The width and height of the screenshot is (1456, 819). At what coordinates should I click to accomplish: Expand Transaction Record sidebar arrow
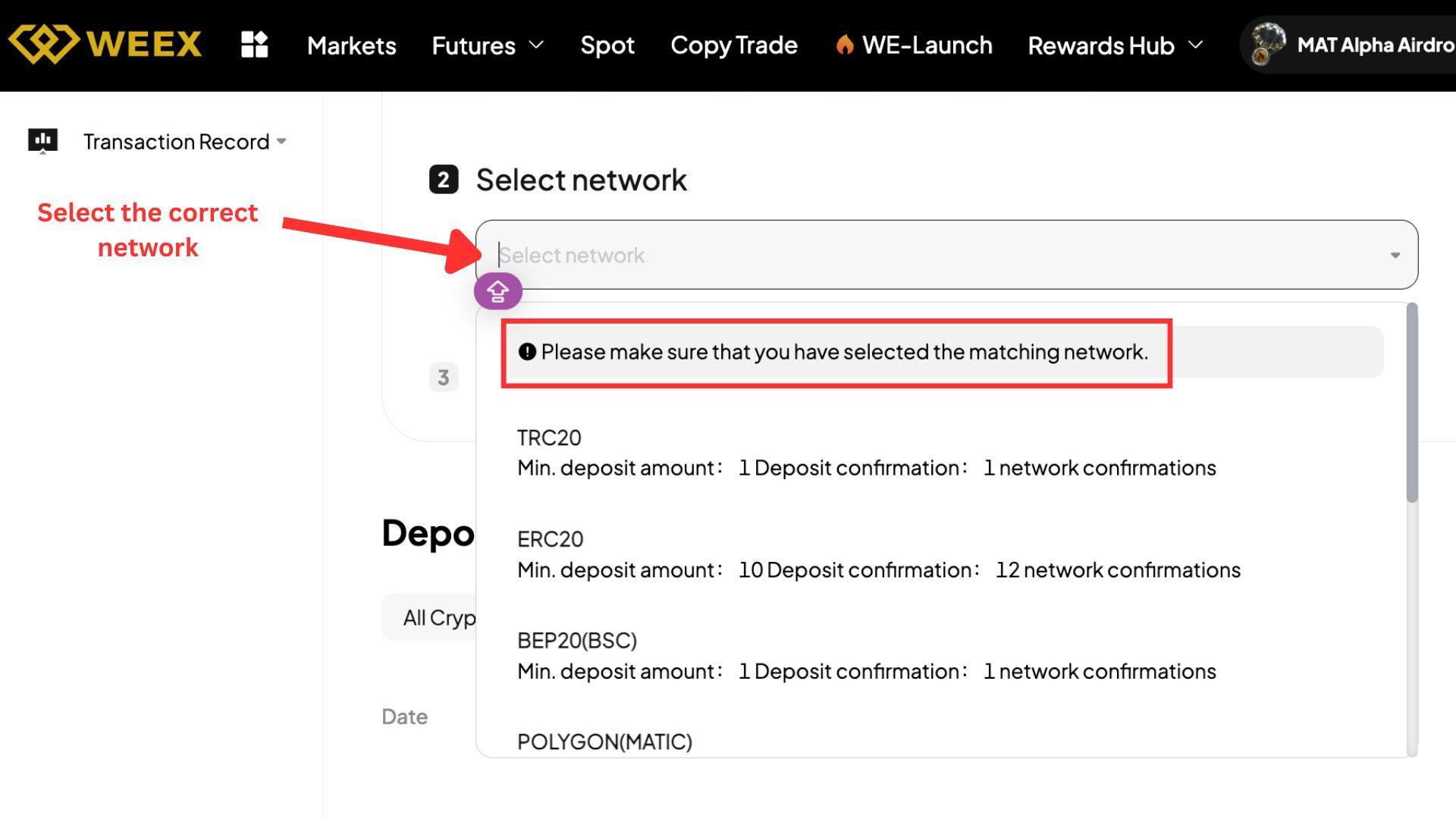tap(281, 141)
